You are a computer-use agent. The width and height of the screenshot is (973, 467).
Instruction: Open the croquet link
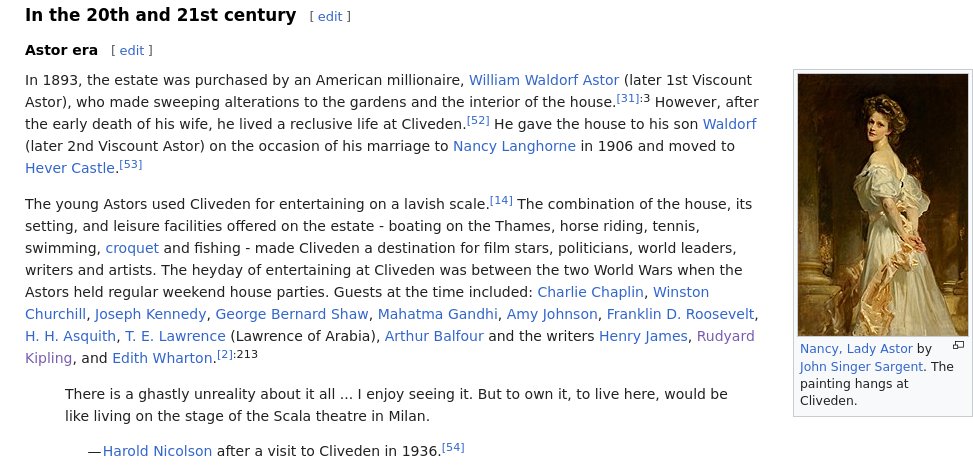click(132, 248)
